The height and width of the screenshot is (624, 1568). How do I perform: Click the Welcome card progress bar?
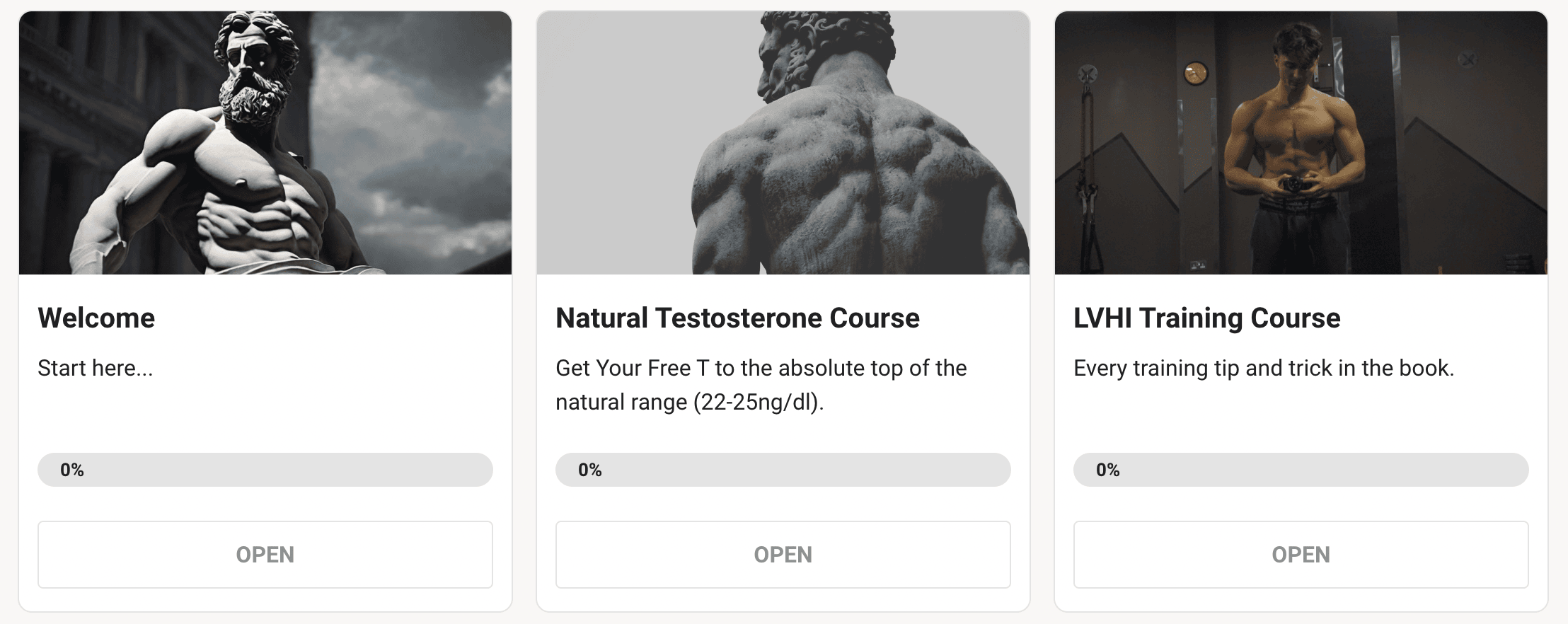[x=265, y=470]
